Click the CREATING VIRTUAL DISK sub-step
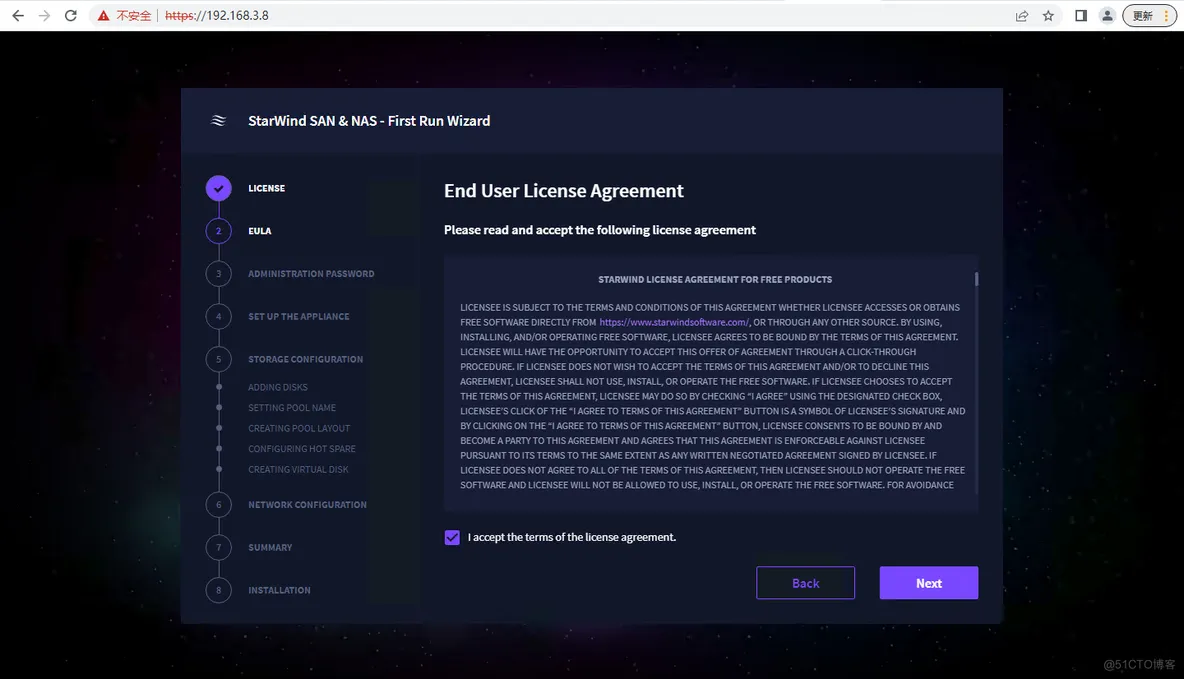The height and width of the screenshot is (679, 1184). tap(298, 469)
